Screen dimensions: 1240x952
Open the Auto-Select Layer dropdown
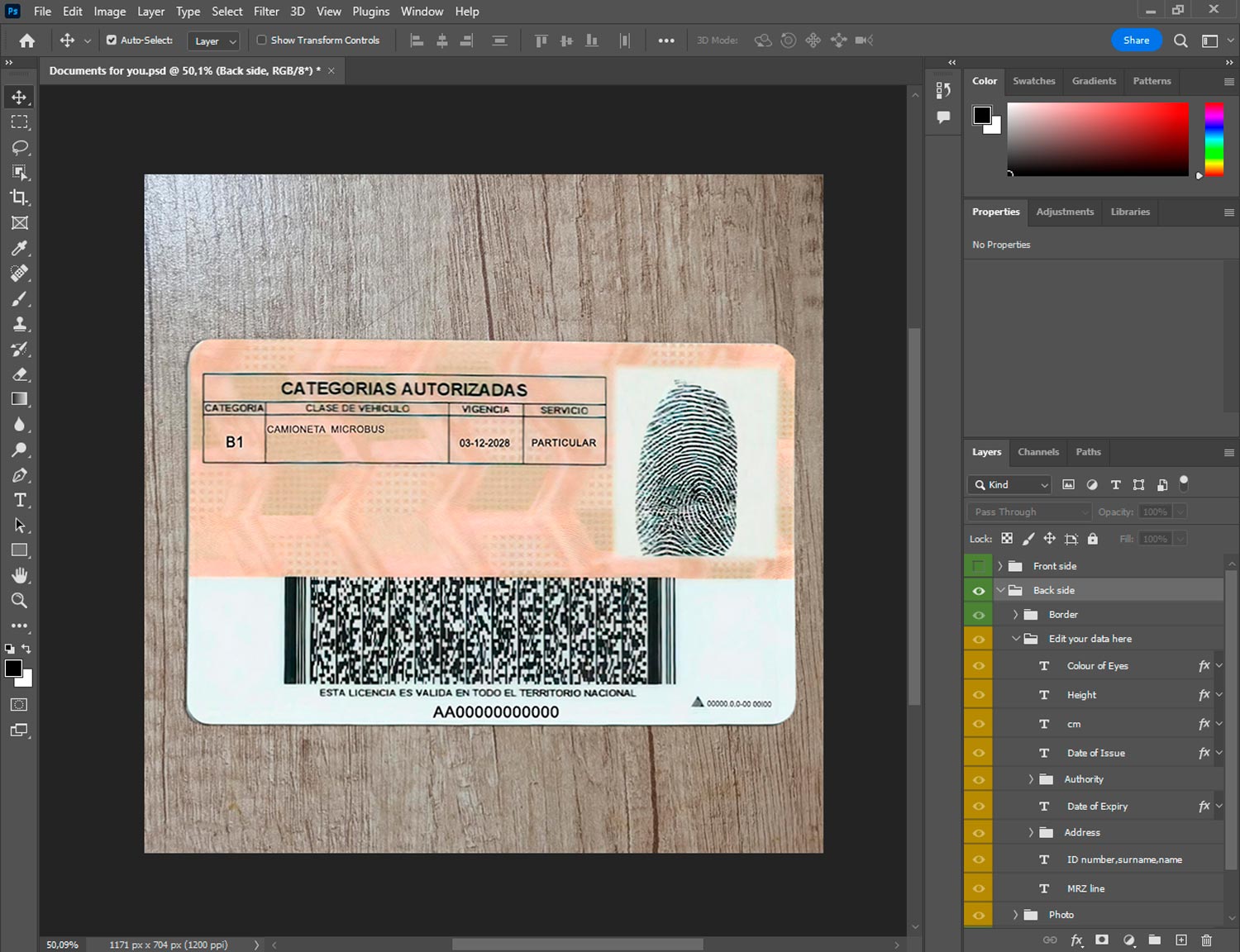pos(214,40)
